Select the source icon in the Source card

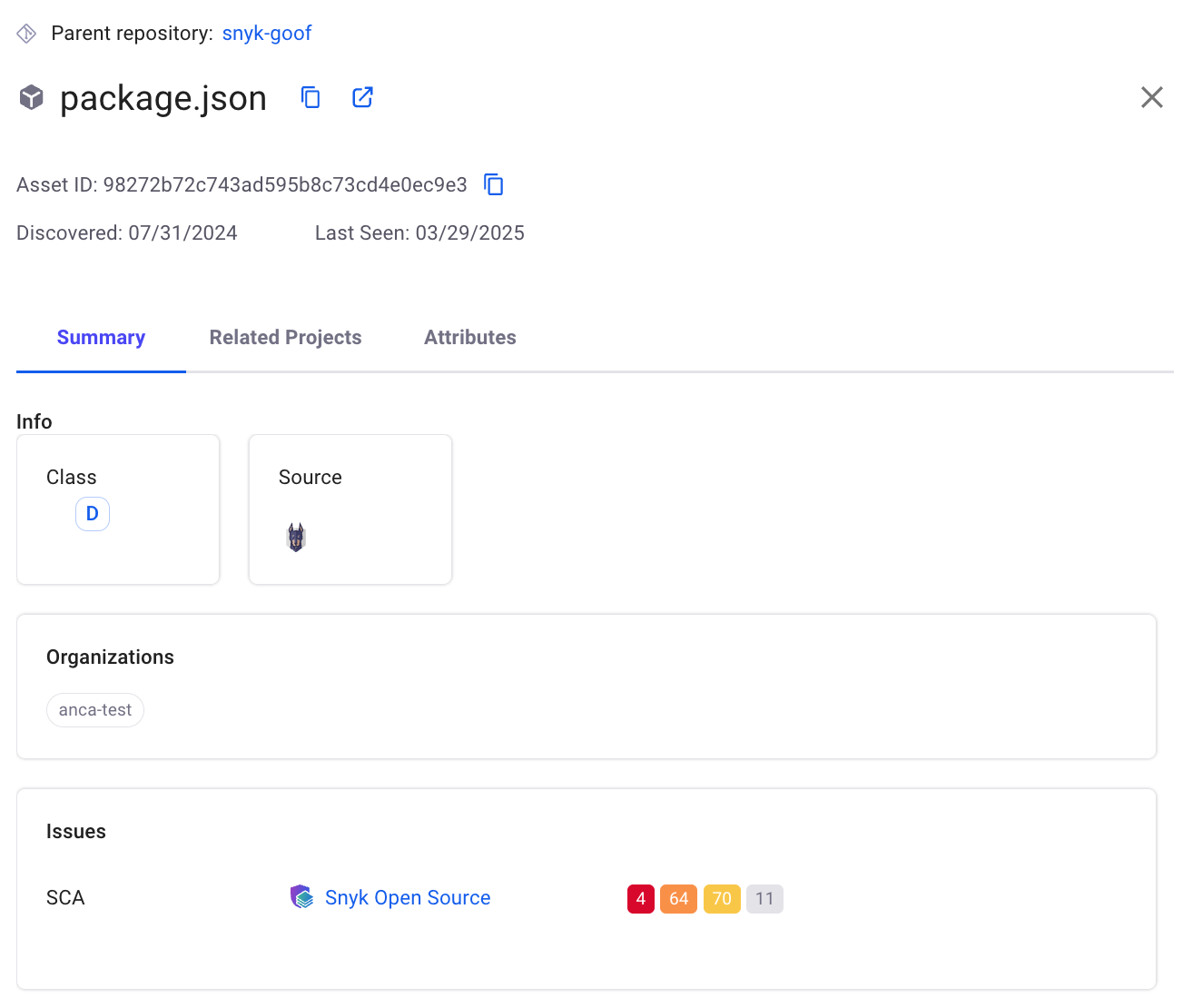296,536
